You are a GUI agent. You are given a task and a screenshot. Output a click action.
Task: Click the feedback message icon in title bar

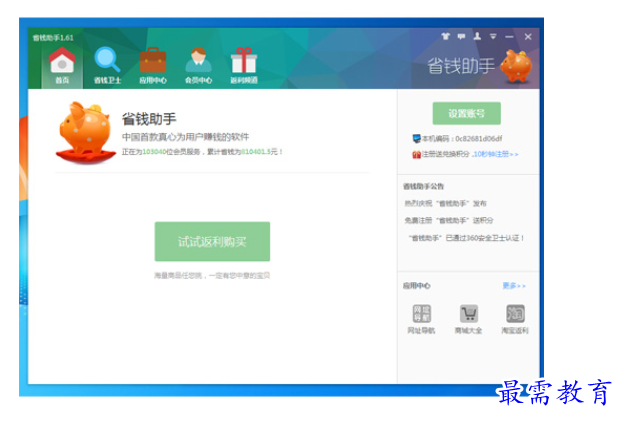(x=461, y=36)
